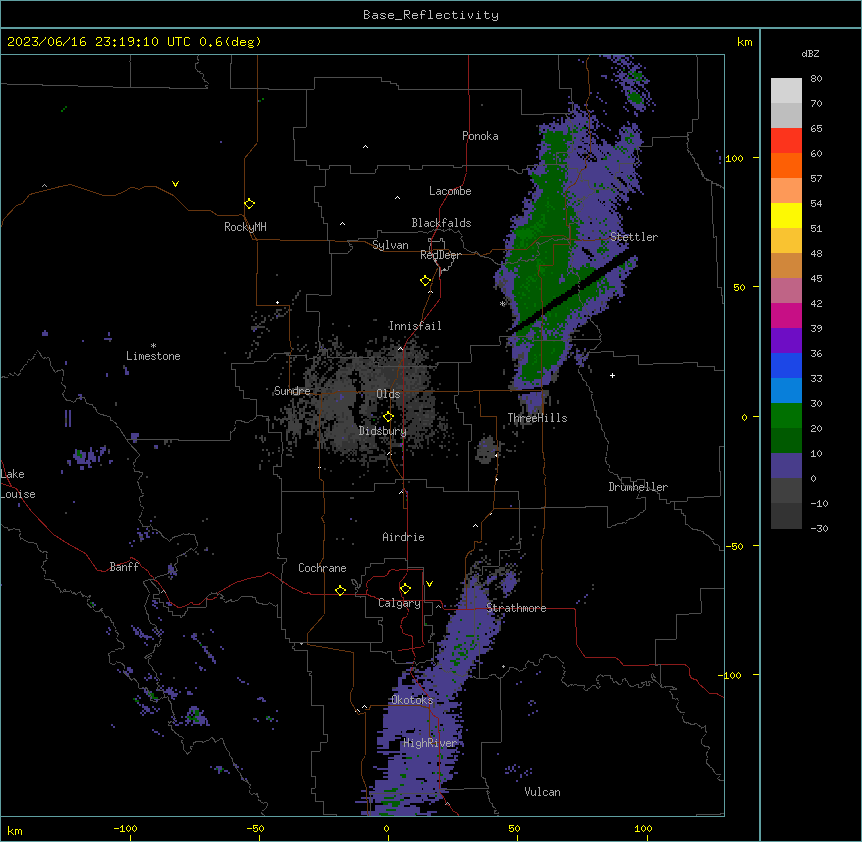
Task: Click the -30 value in dBZ legend
Action: (819, 529)
